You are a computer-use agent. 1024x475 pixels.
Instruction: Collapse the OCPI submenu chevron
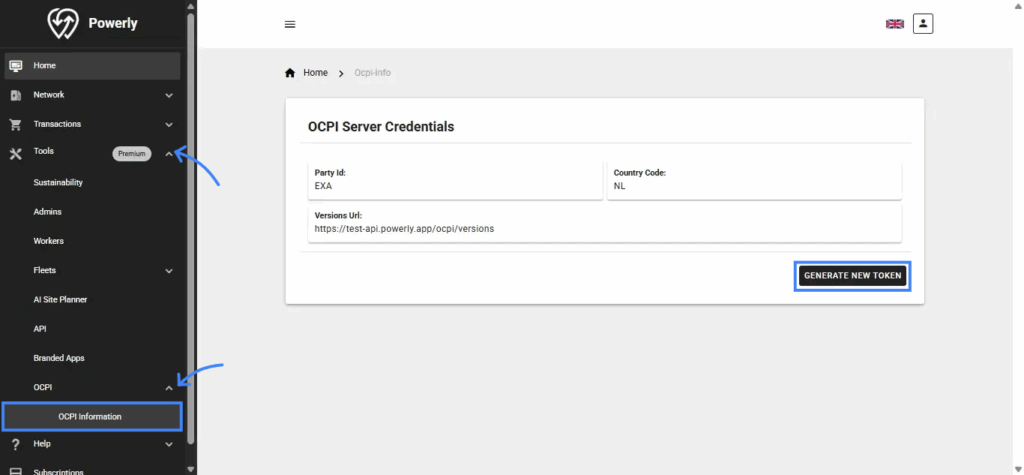(x=169, y=388)
